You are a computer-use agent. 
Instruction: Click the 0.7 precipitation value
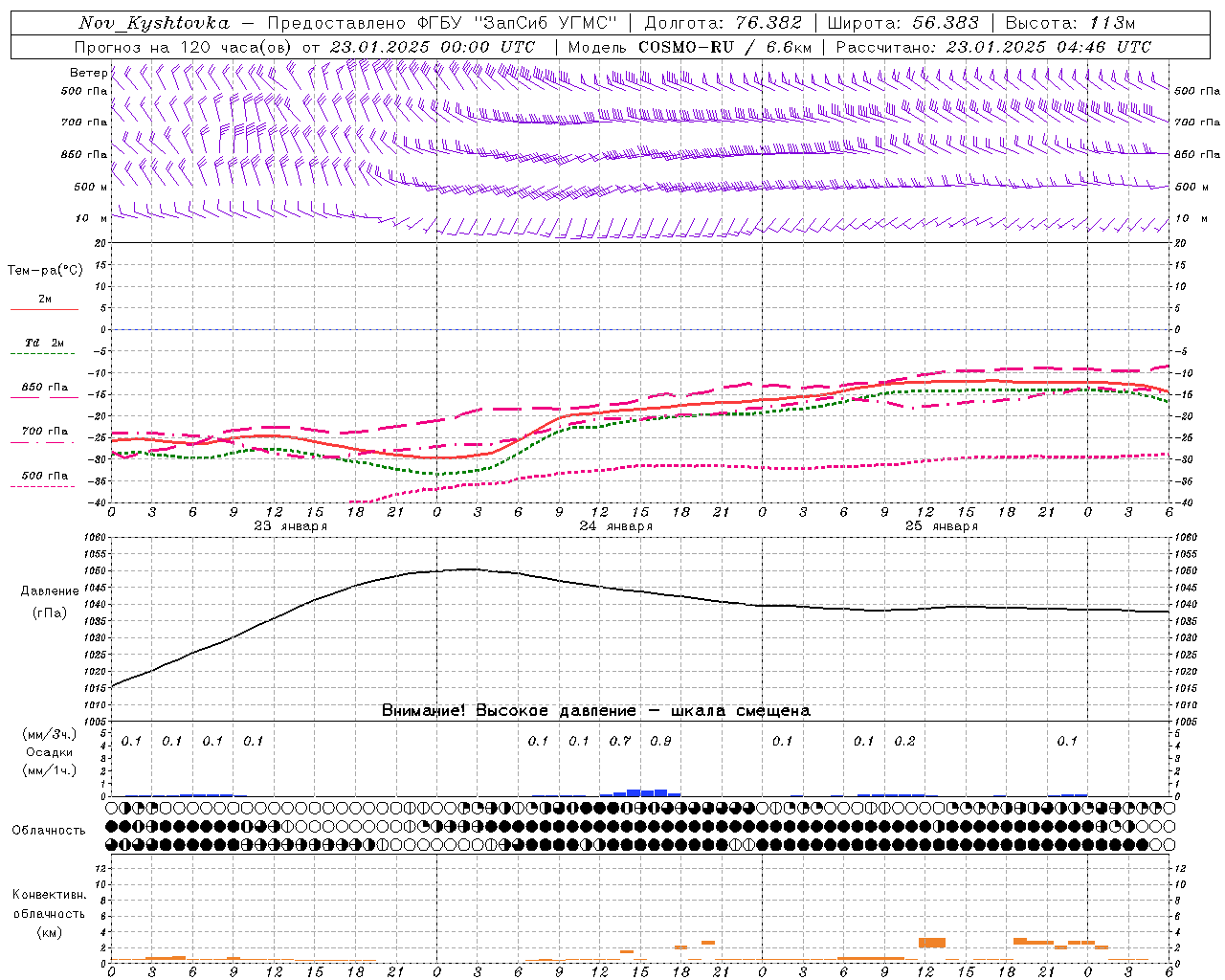(620, 741)
